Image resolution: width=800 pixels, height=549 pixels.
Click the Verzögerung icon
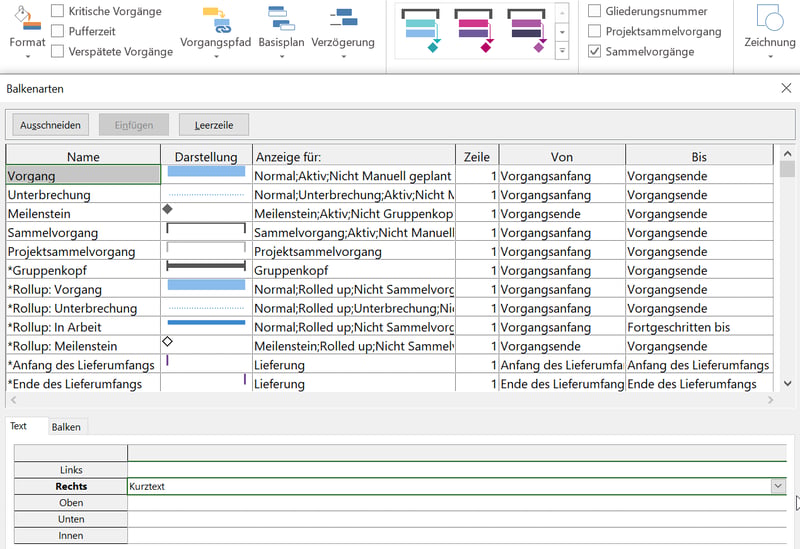tap(343, 19)
